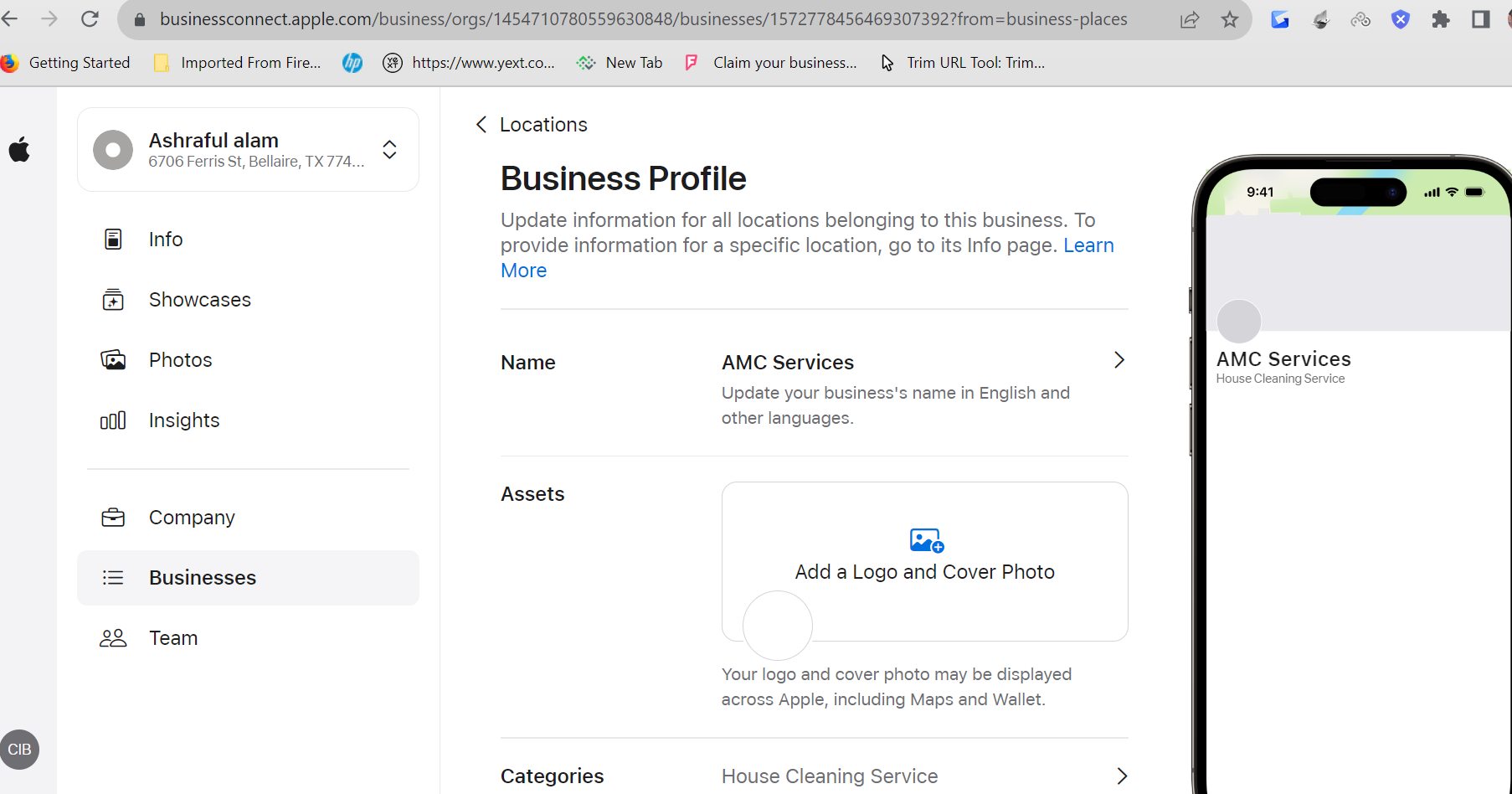Select Info in the sidebar
1512x794 pixels.
point(248,240)
